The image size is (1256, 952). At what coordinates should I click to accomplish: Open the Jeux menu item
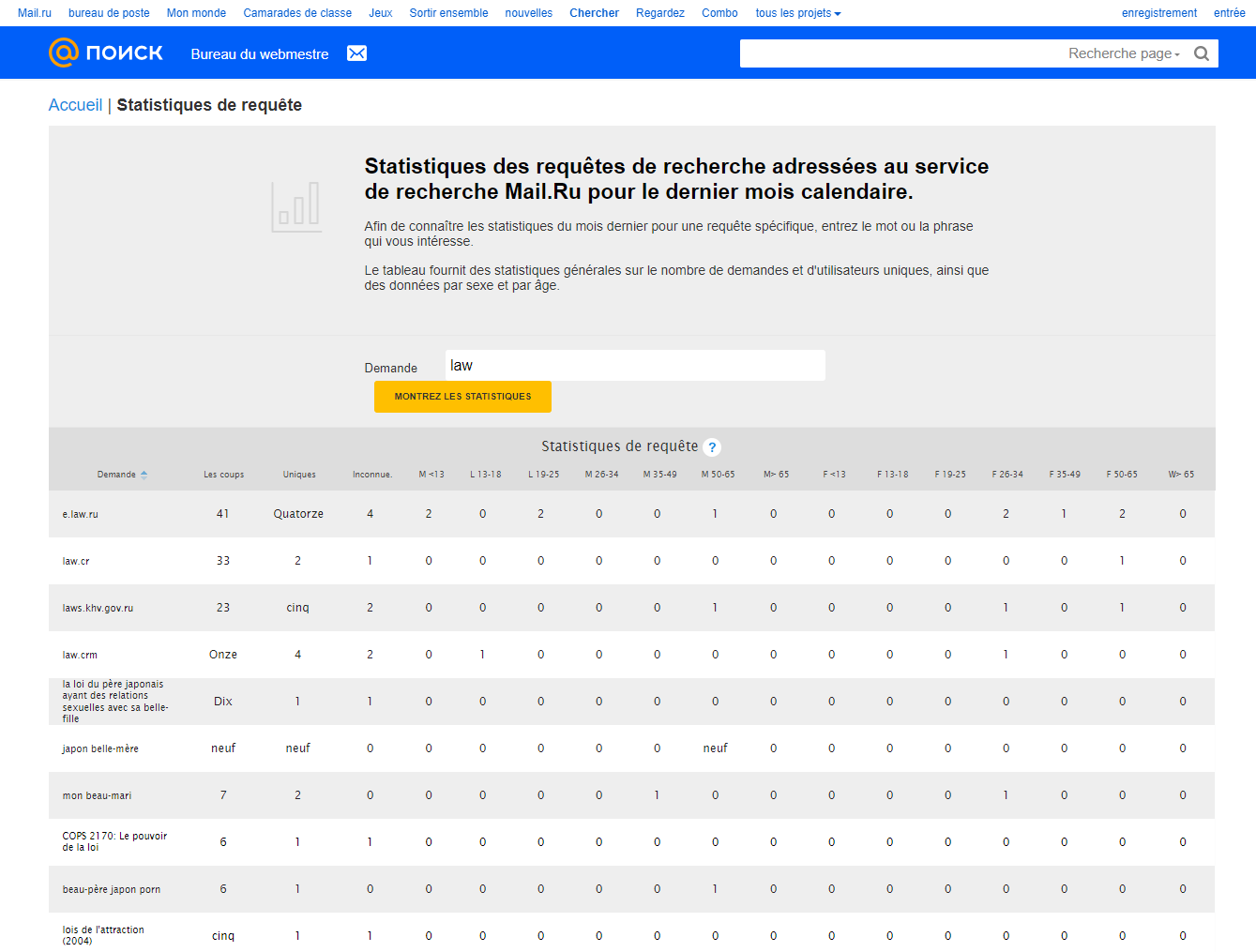coord(381,13)
